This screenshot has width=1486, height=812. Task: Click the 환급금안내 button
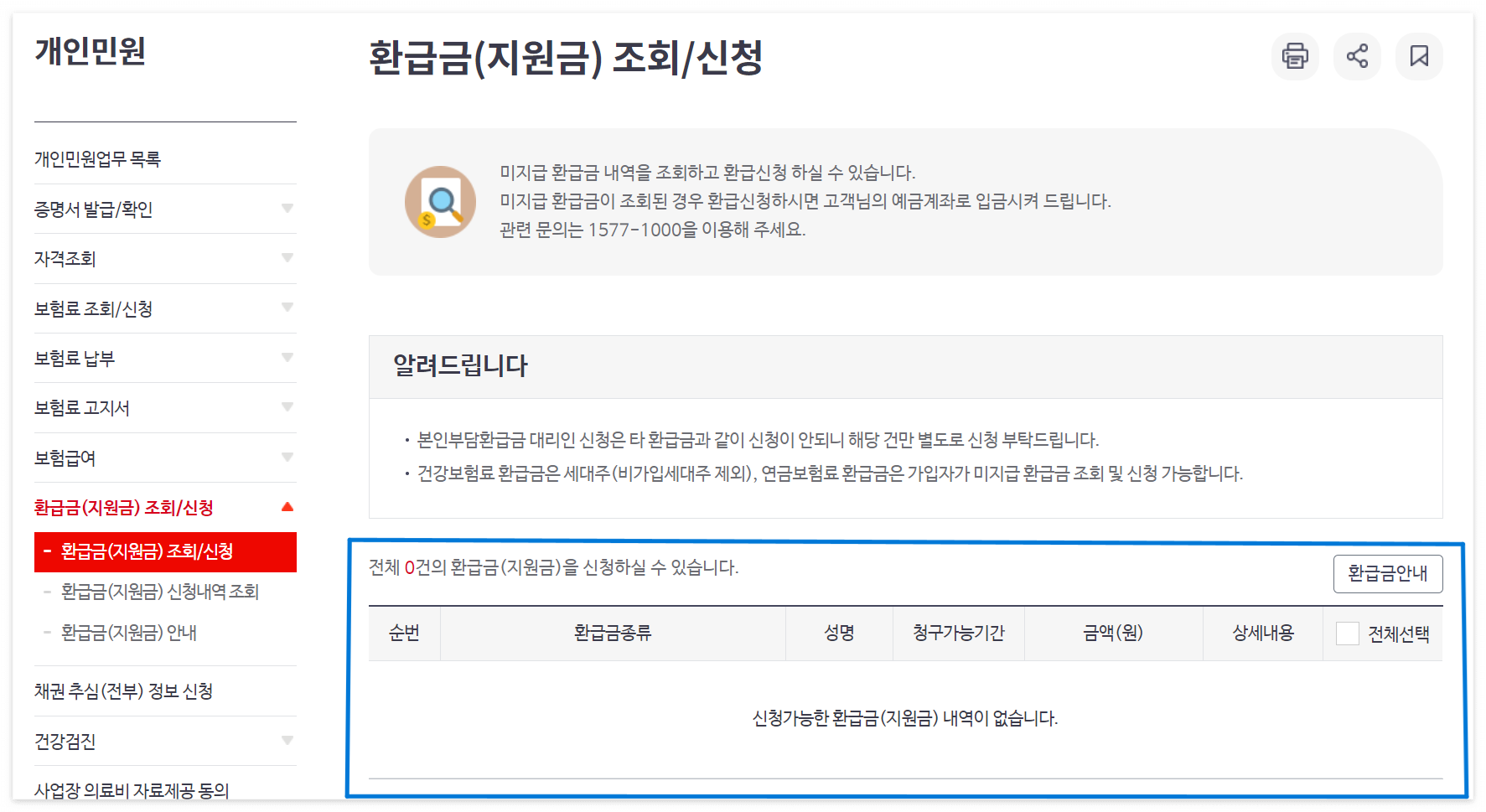1388,574
